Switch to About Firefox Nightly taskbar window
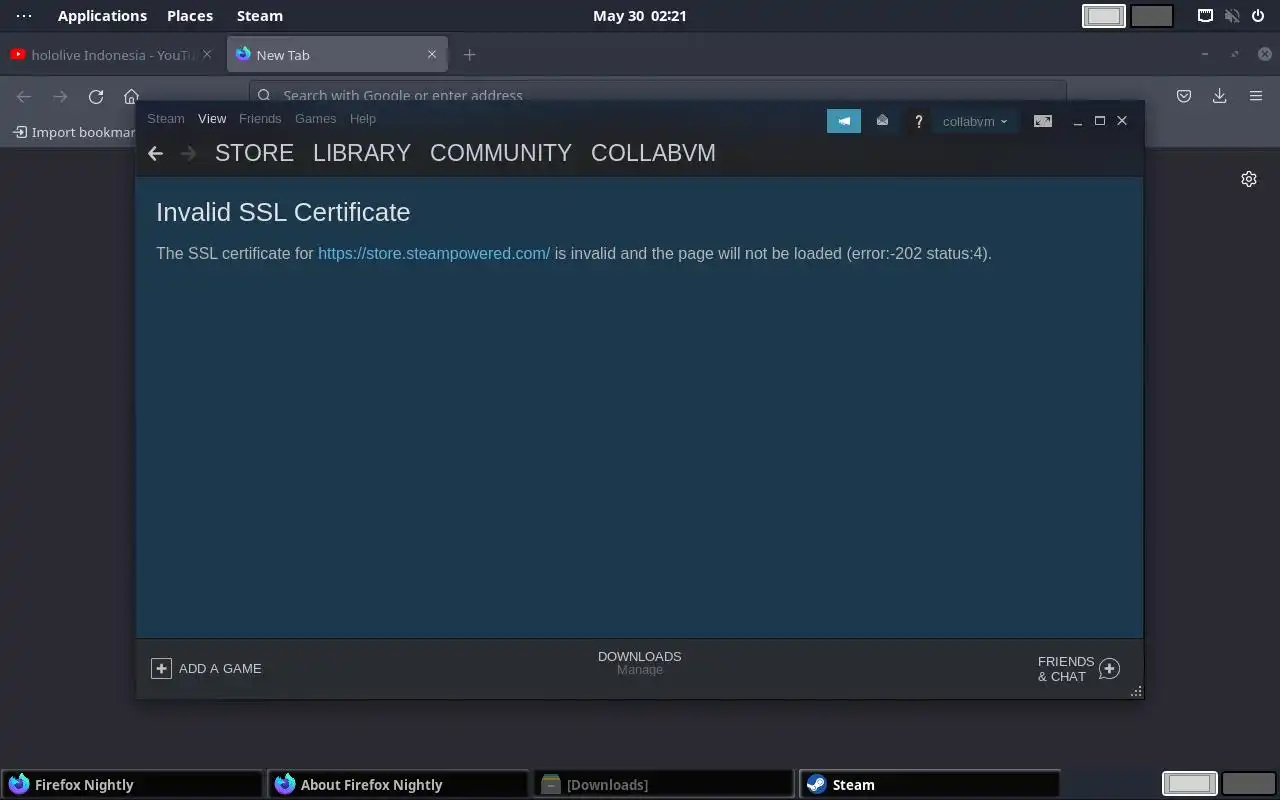Image resolution: width=1280 pixels, height=800 pixels. [399, 784]
